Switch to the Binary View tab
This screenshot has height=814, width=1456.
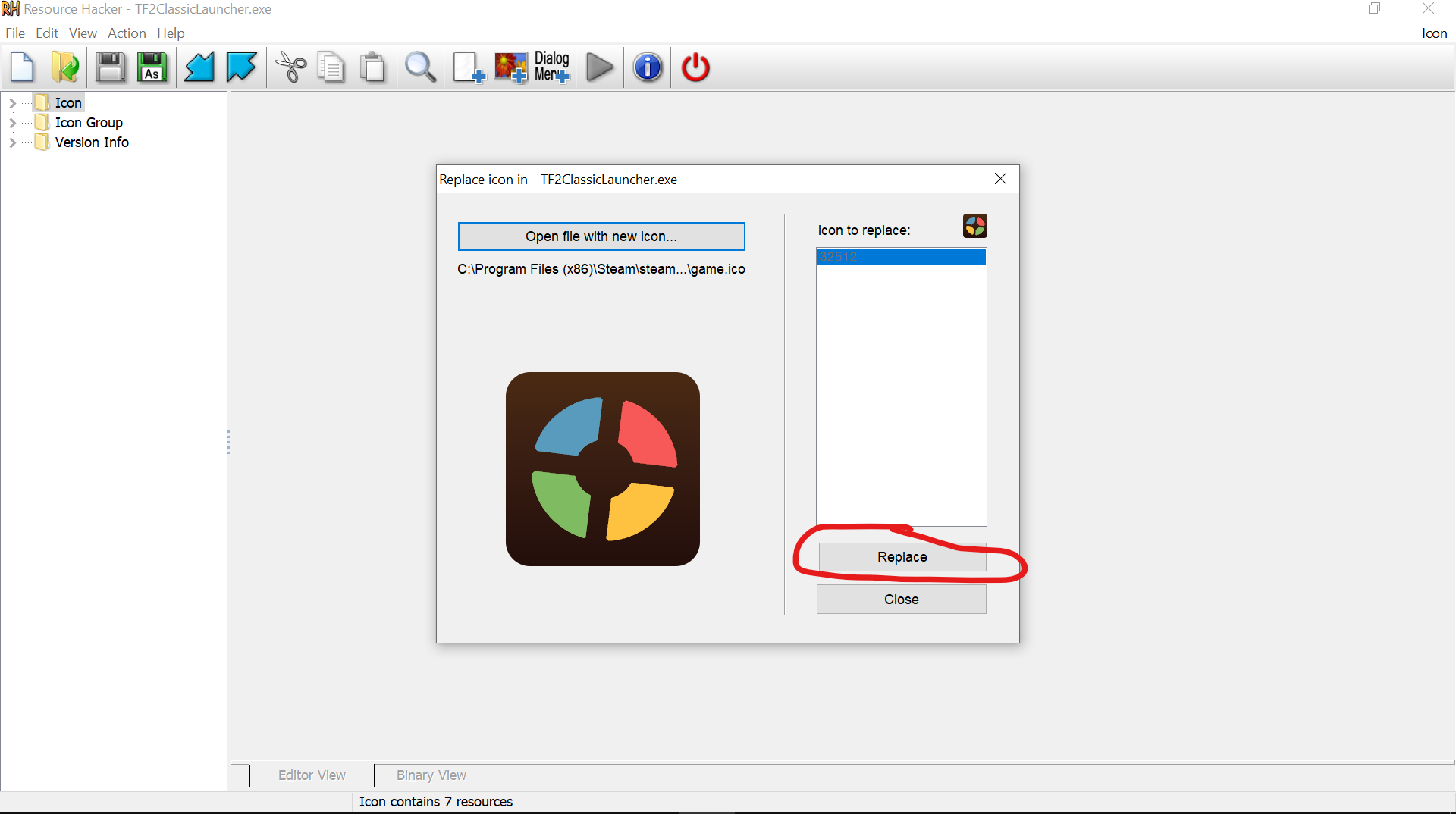(x=431, y=775)
